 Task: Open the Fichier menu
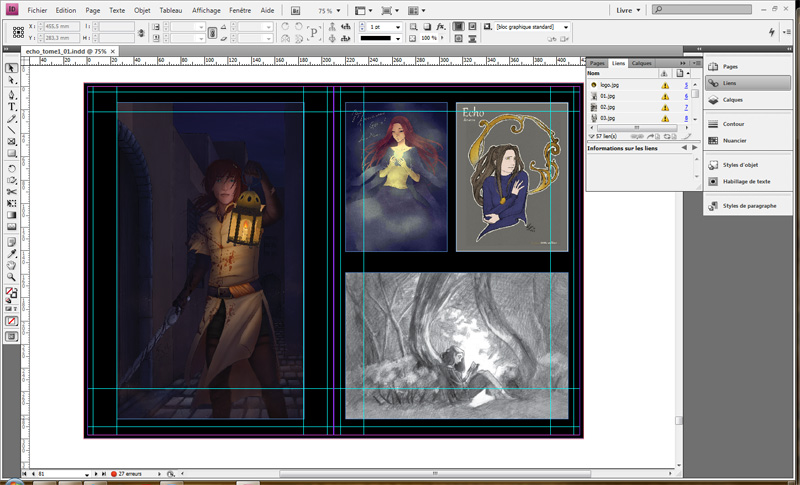(x=37, y=10)
